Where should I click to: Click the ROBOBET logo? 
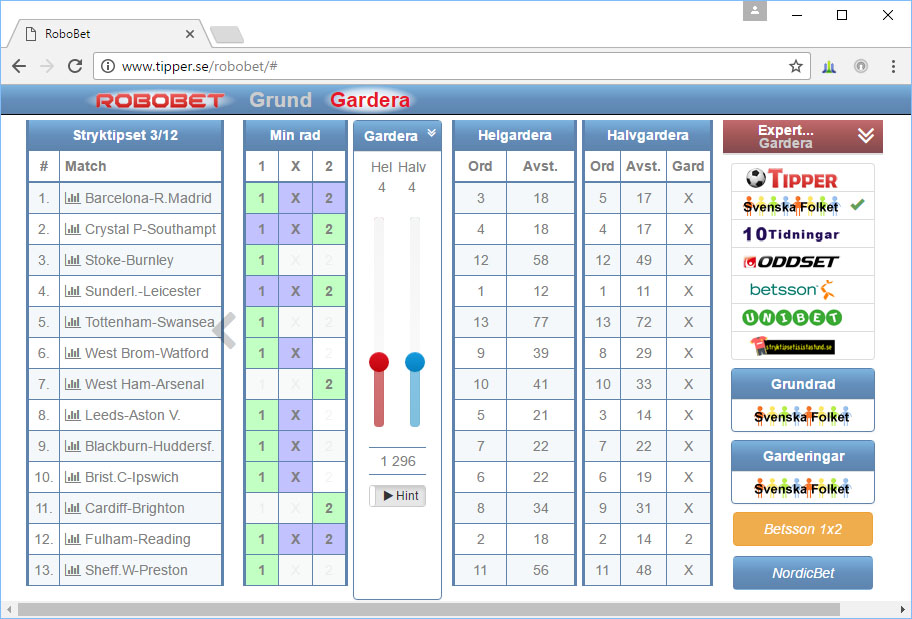pyautogui.click(x=160, y=100)
